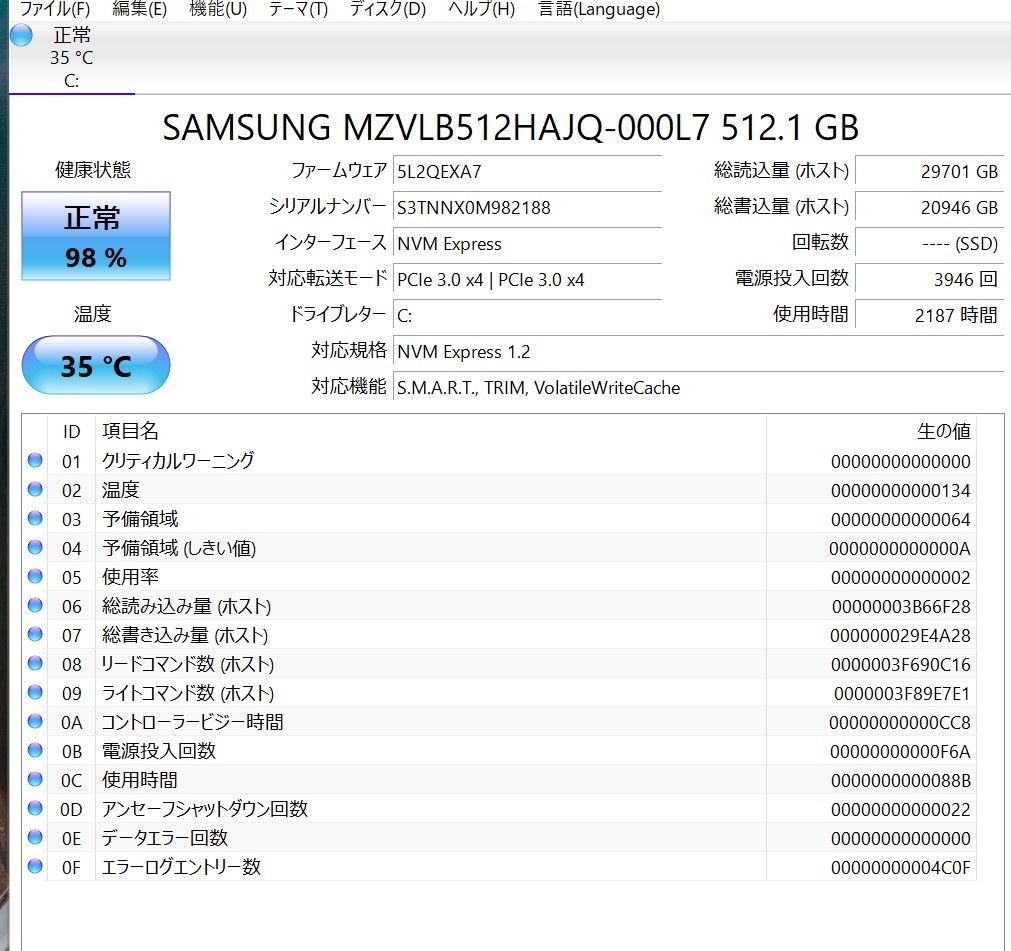This screenshot has height=951, width=1011.
Task: Click raw value 00000000004C0F
Action: click(901, 868)
